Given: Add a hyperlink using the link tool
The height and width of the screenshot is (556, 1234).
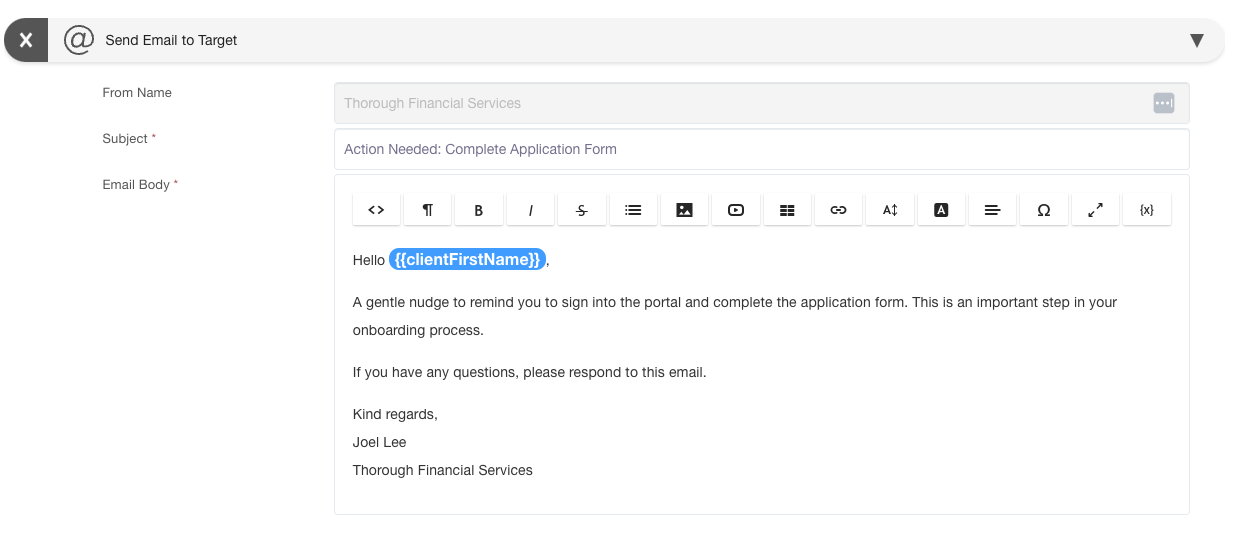Looking at the screenshot, I should click(839, 210).
